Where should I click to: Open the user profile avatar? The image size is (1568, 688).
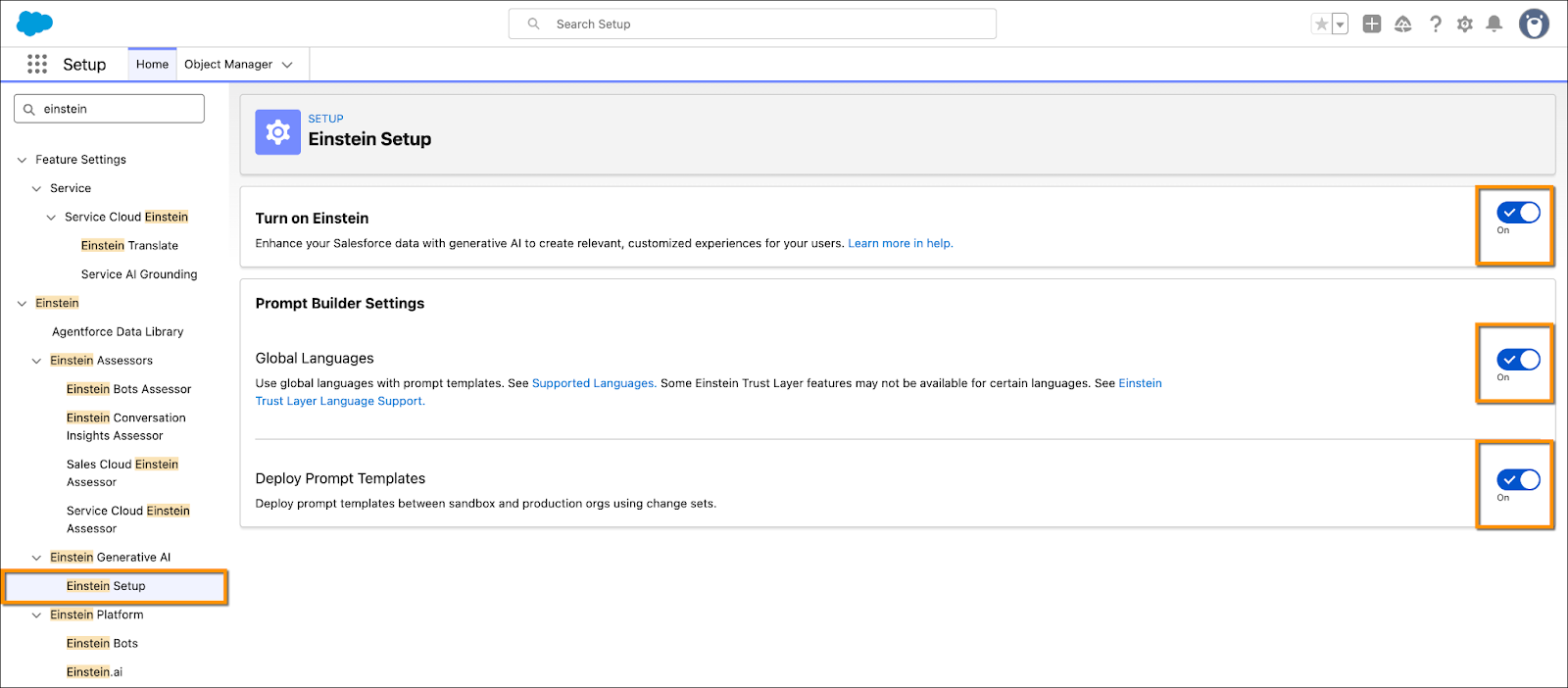pyautogui.click(x=1534, y=24)
